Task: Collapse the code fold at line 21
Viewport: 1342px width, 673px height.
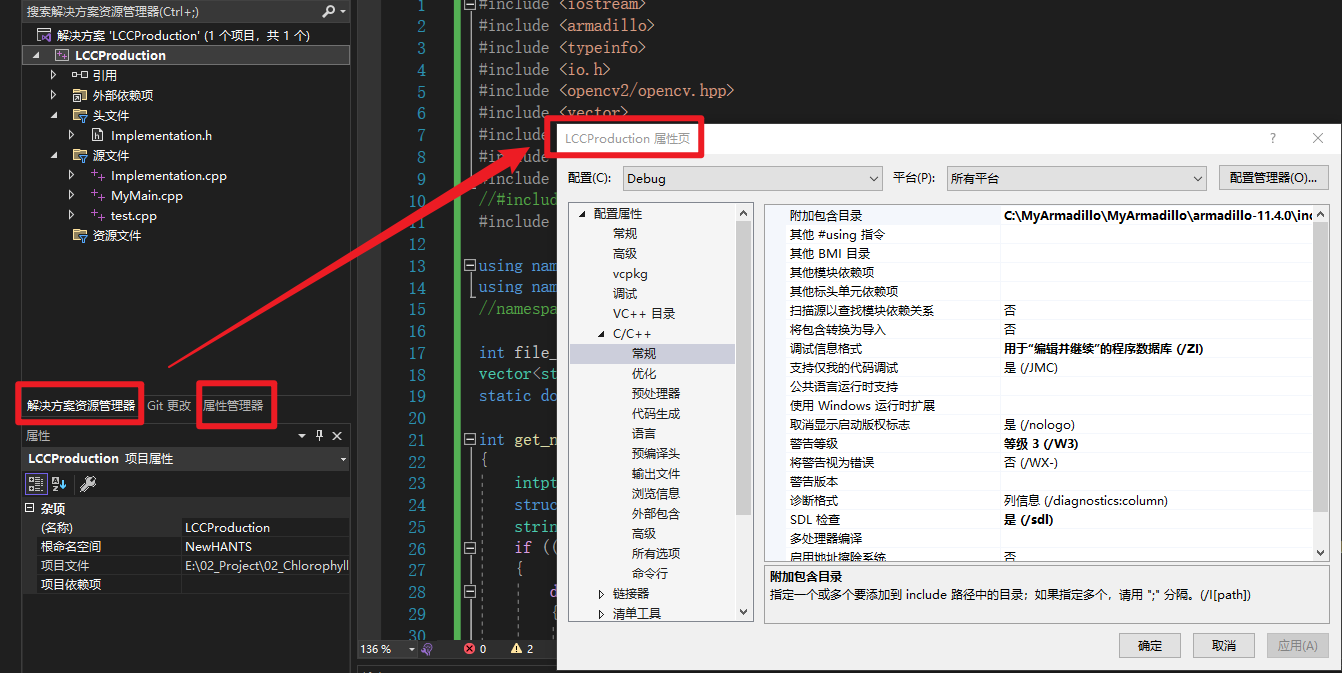Action: pos(470,440)
